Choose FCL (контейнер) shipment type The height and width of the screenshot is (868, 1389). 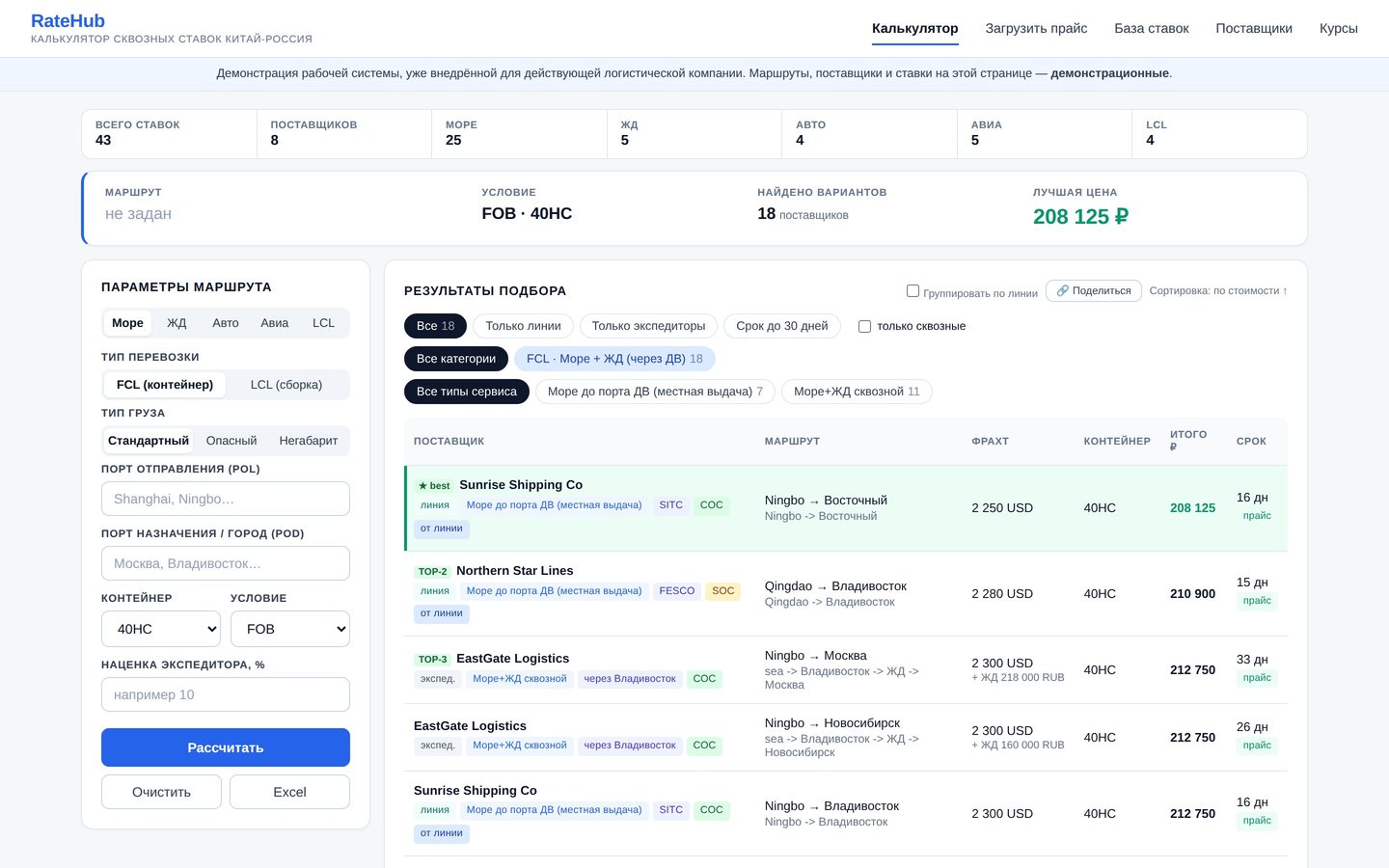click(165, 385)
